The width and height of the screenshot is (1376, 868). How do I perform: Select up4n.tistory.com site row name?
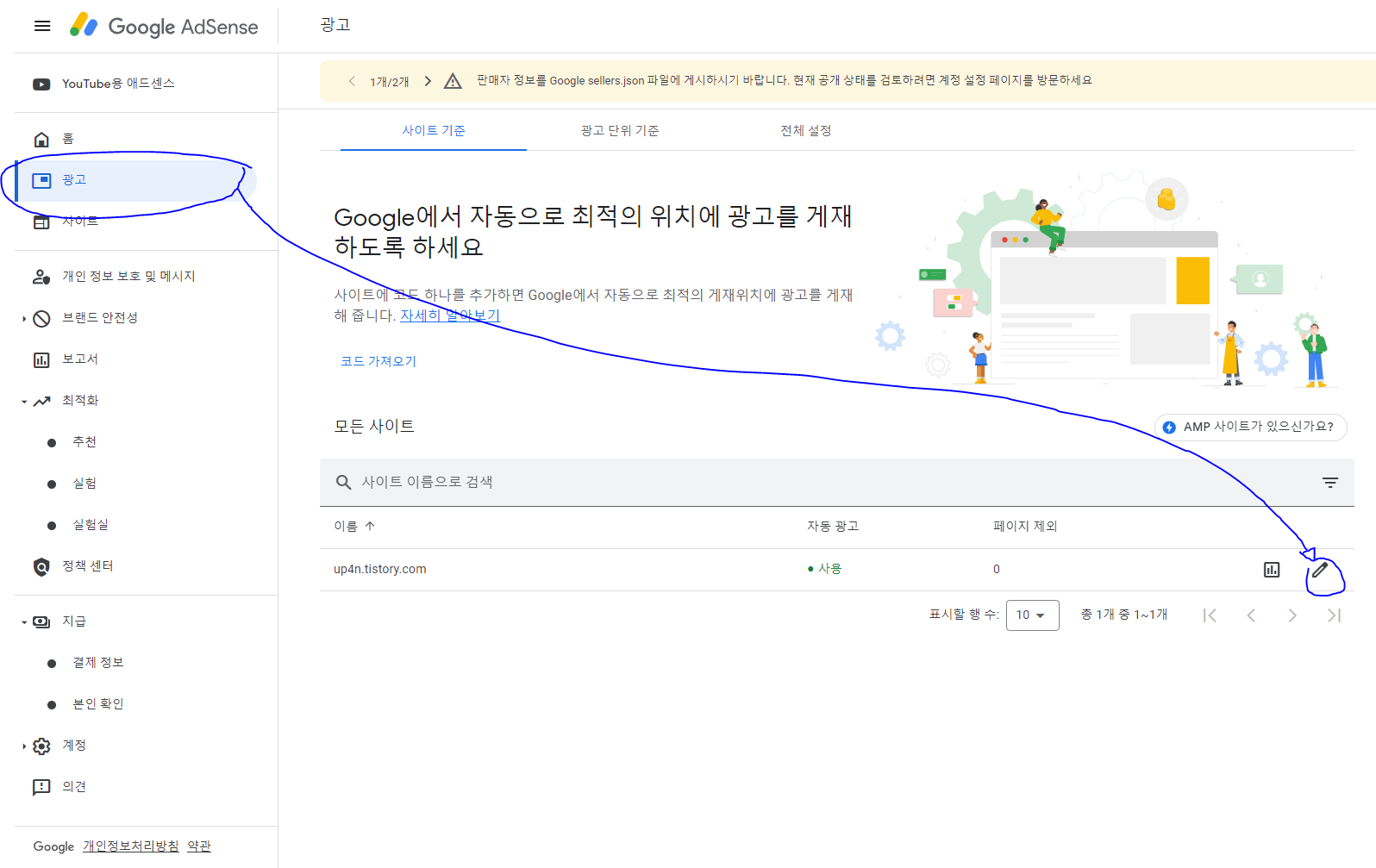380,569
